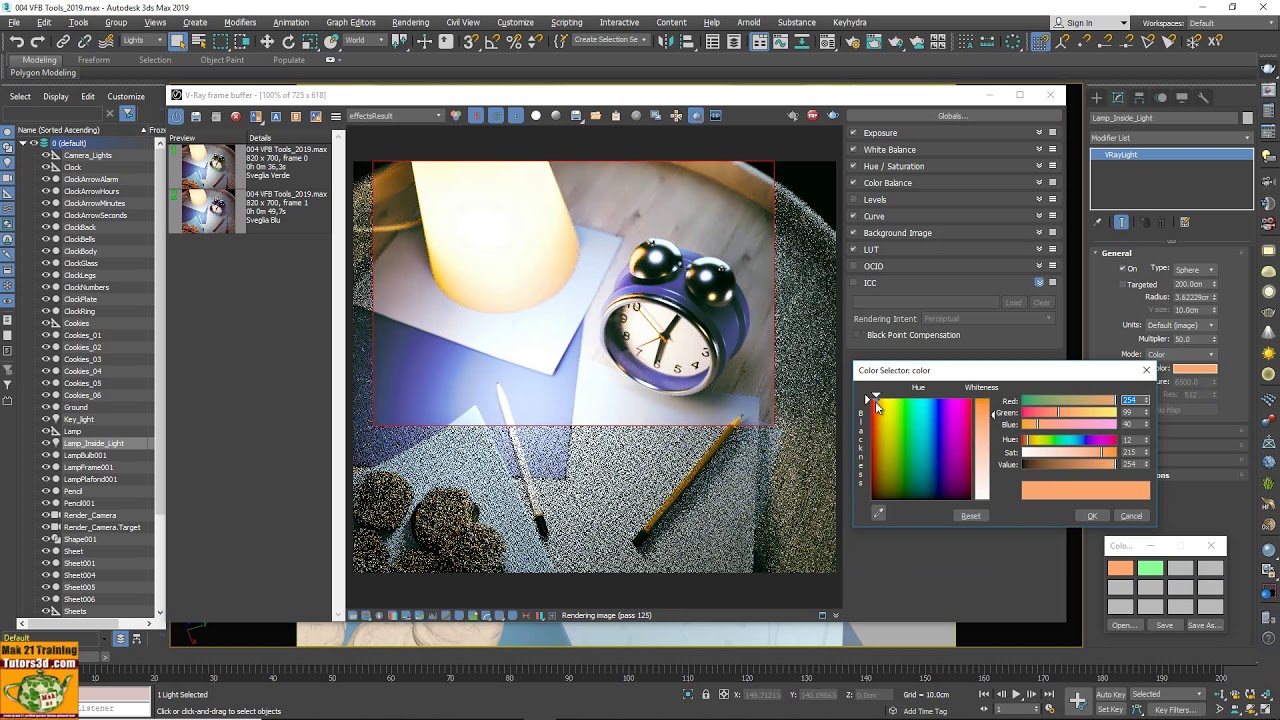Toggle the Angle Snap tool
1280x720 pixels.
coord(492,41)
